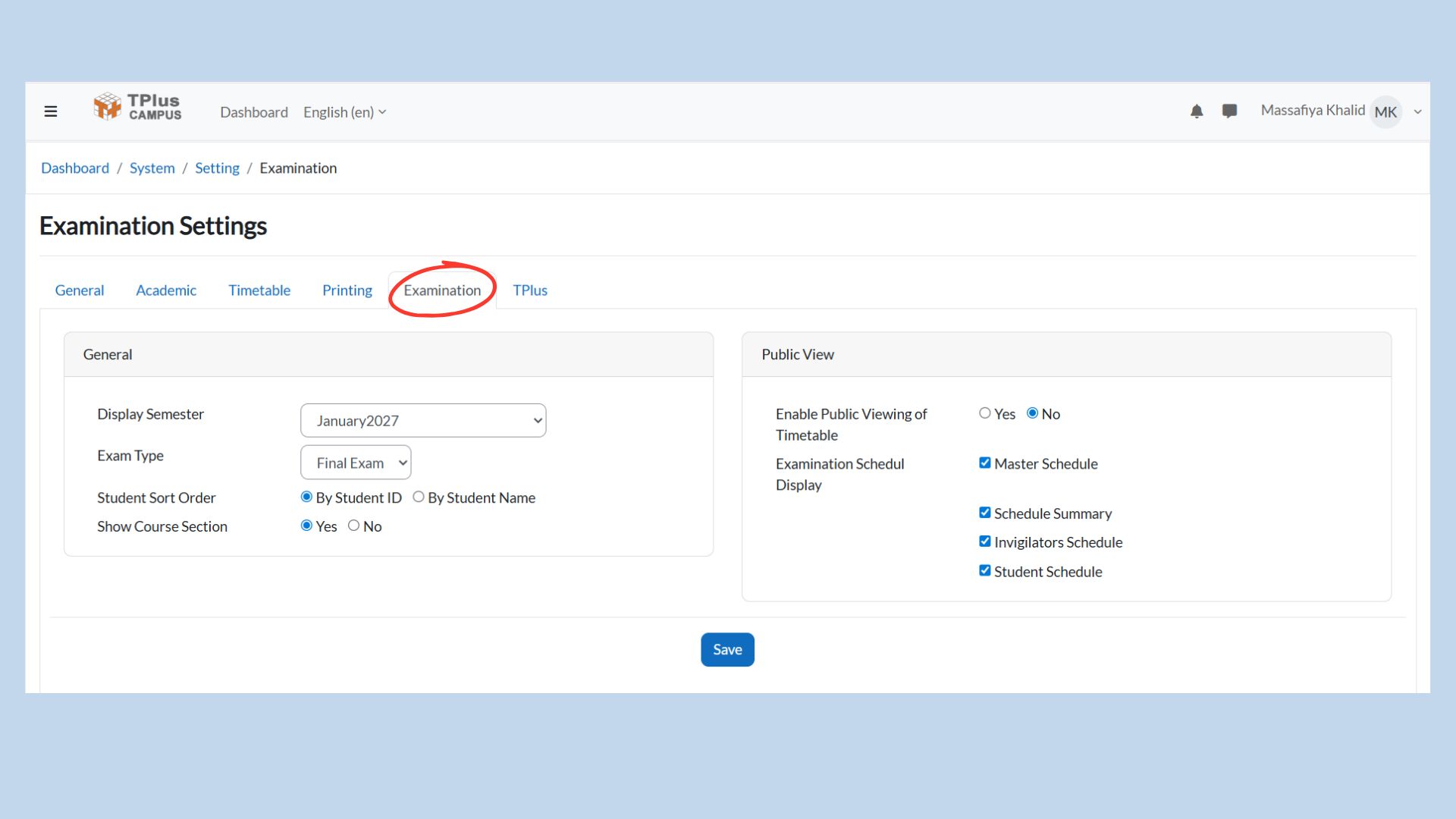The width and height of the screenshot is (1456, 819).
Task: Expand the Exam Type selector
Action: (356, 463)
